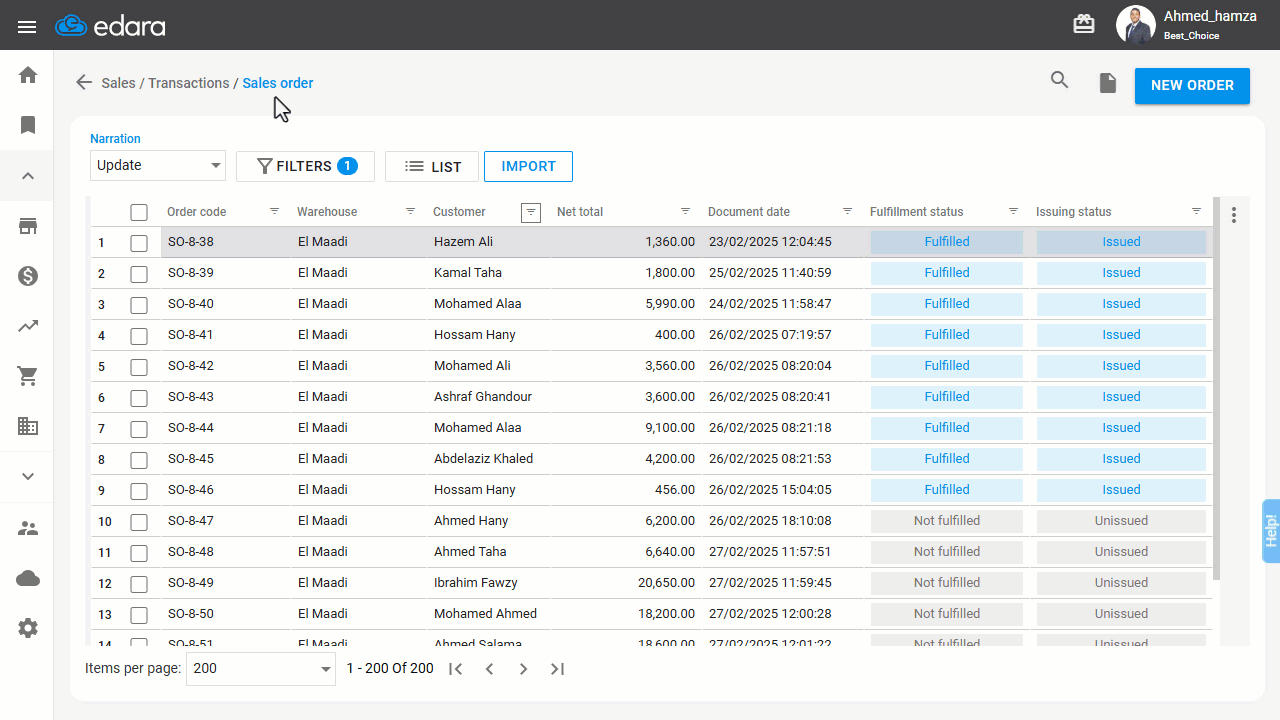
Task: Tick the checkbox for SO-8-43
Action: 139,398
